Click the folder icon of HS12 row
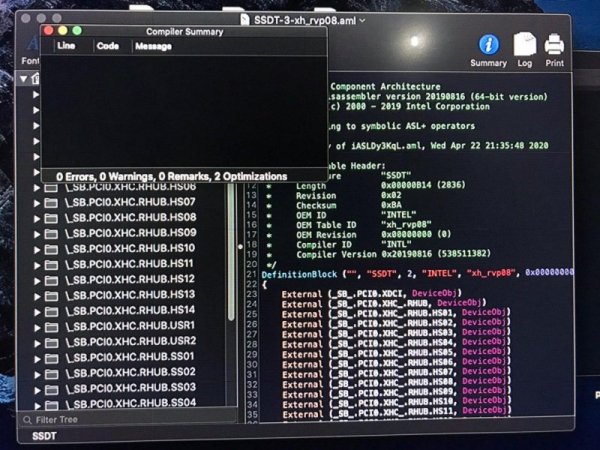Viewport: 600px width, 450px height. [51, 280]
